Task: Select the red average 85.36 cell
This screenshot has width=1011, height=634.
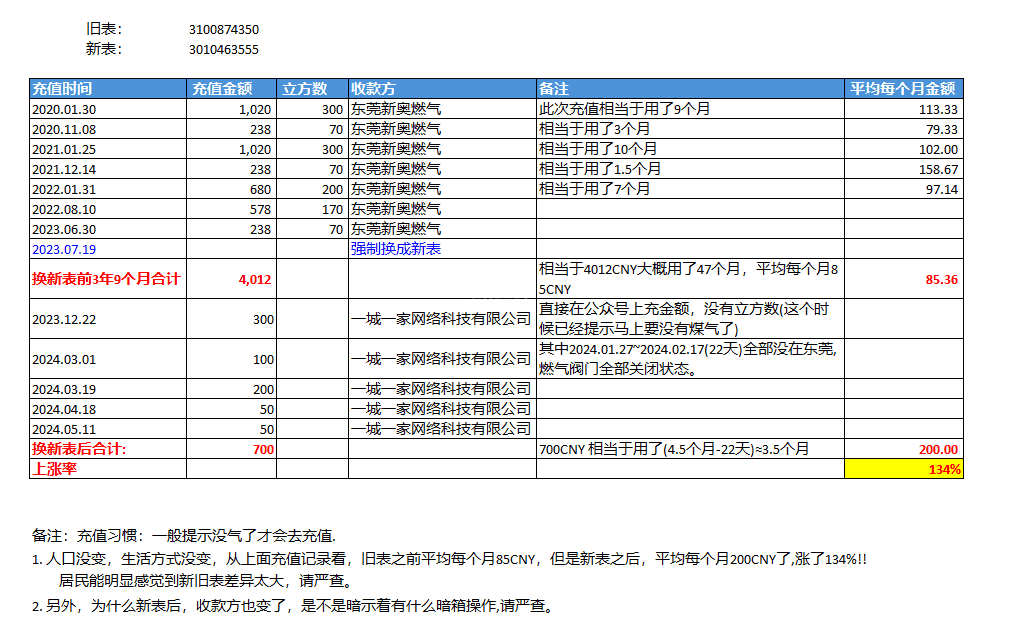Action: (x=904, y=279)
